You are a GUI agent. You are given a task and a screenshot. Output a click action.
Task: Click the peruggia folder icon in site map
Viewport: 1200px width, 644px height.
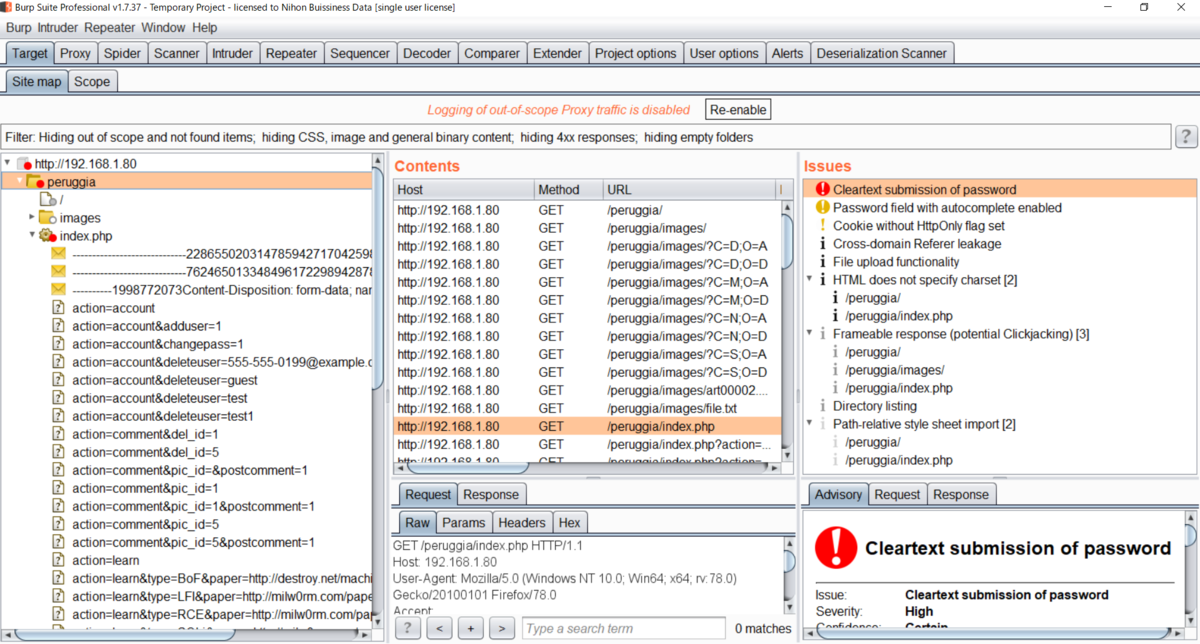tap(34, 181)
